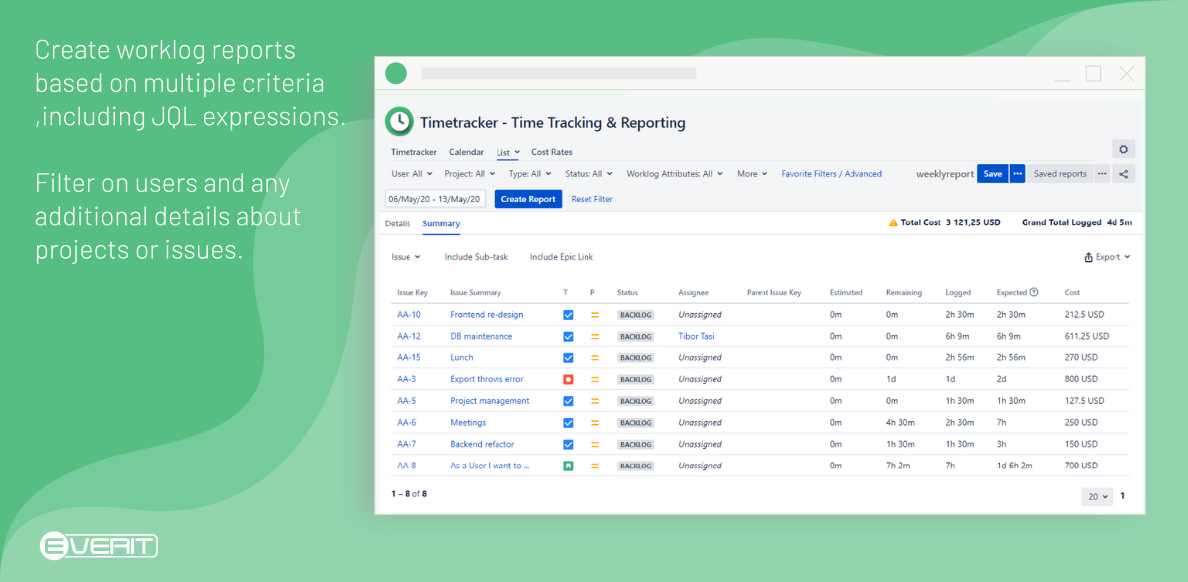Go to Cost Rates
This screenshot has height=582, width=1188.
click(x=552, y=152)
